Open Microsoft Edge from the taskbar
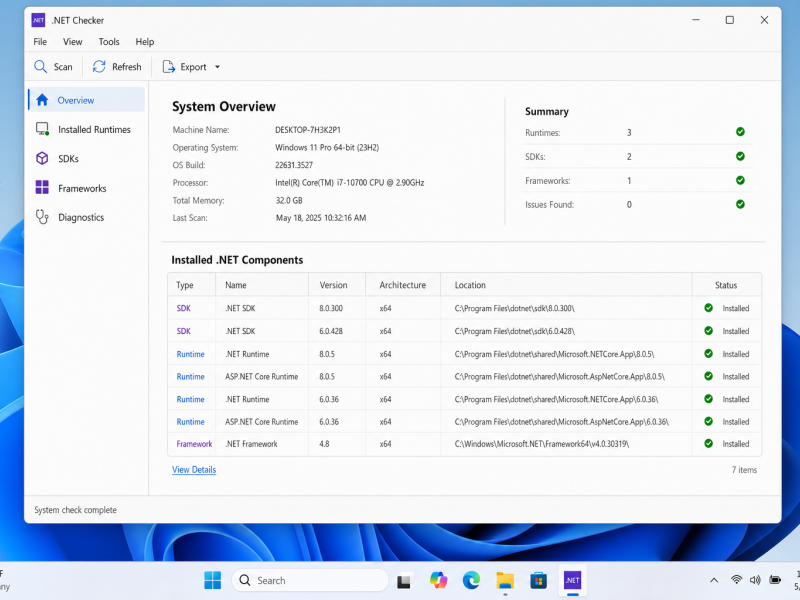800x600 pixels. tap(471, 580)
